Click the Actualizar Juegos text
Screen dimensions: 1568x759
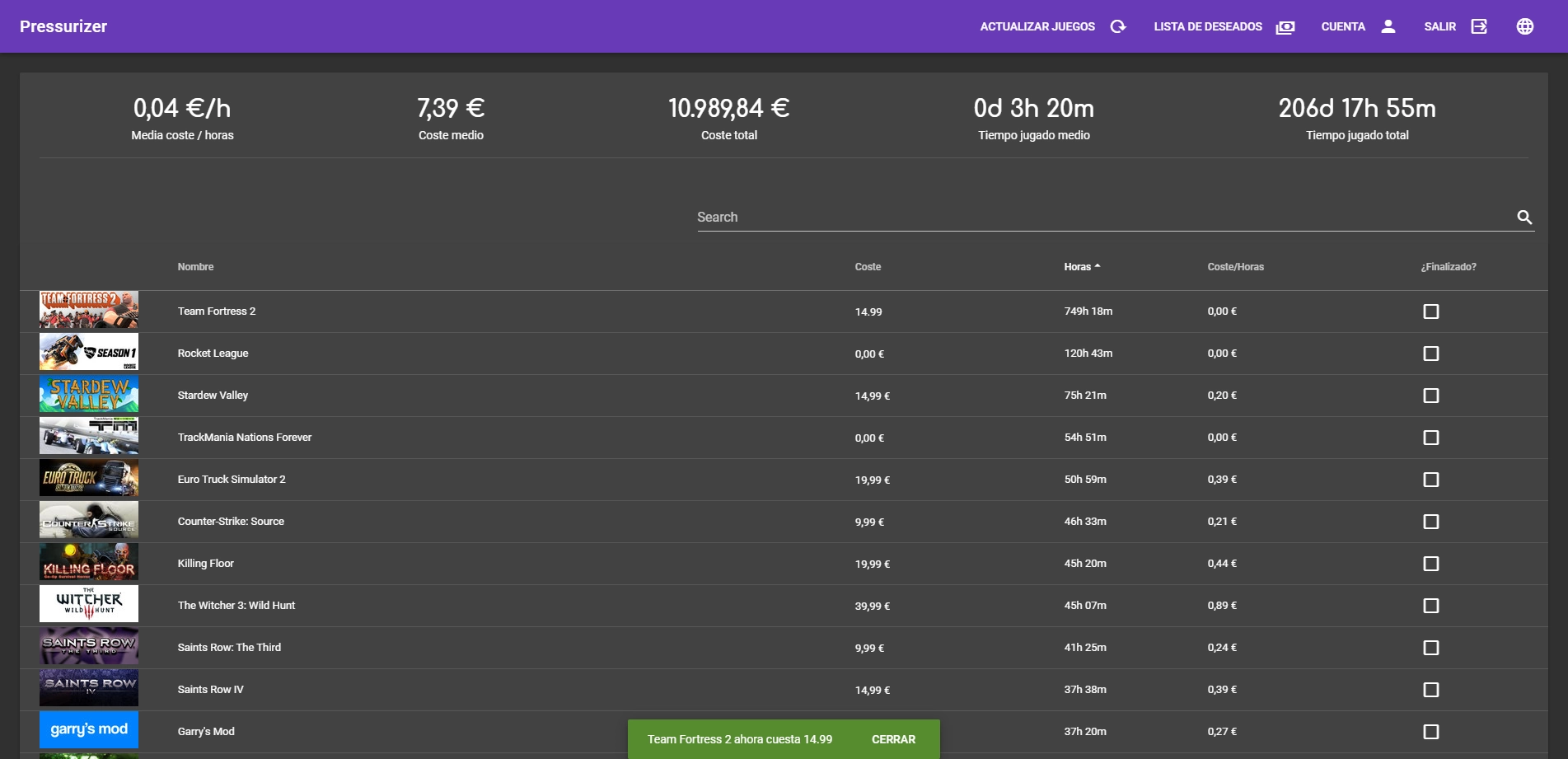[x=1037, y=26]
